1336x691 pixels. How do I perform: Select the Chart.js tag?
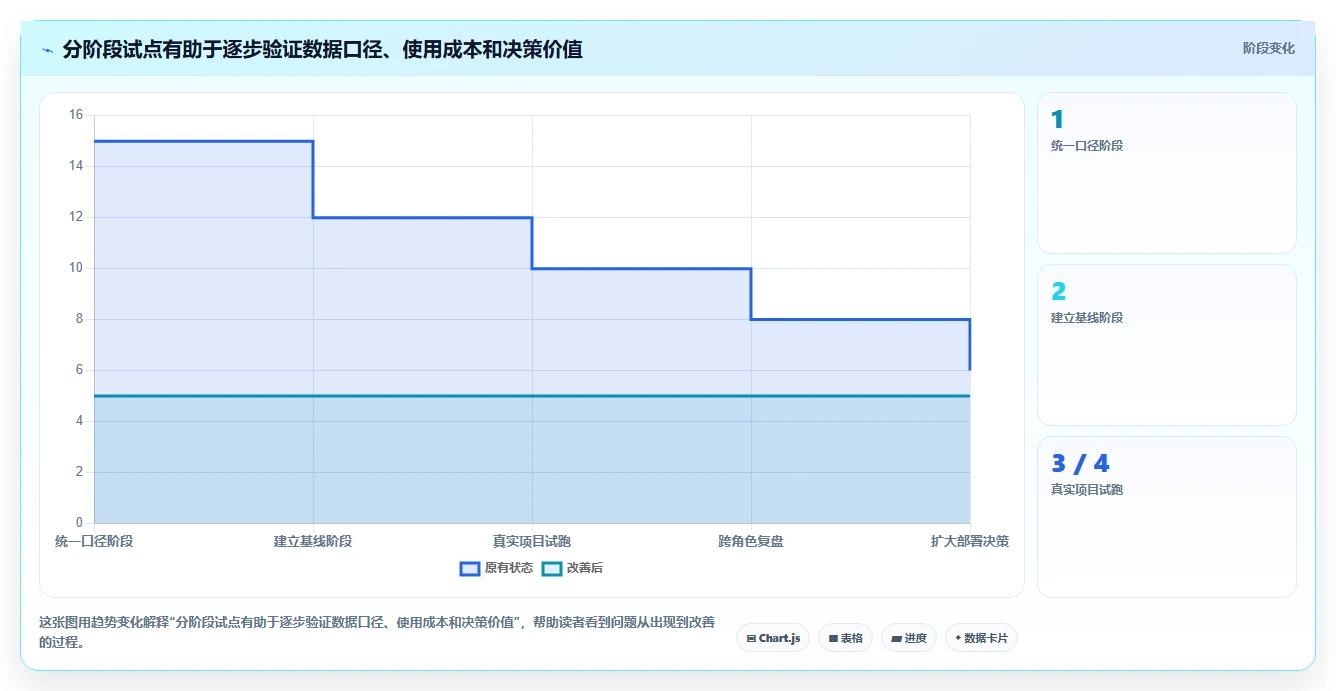pos(773,638)
